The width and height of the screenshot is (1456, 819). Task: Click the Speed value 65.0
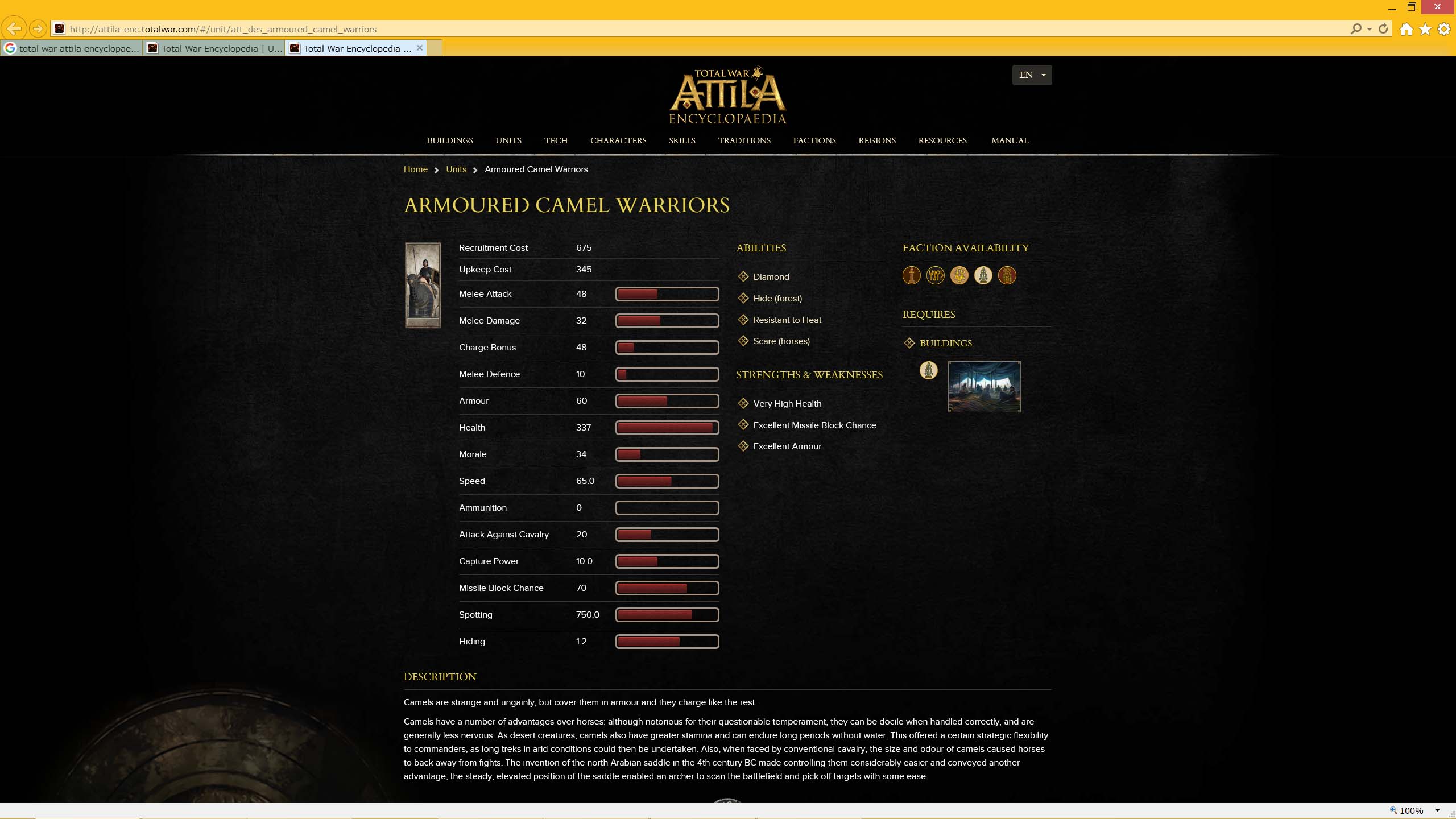pyautogui.click(x=585, y=481)
